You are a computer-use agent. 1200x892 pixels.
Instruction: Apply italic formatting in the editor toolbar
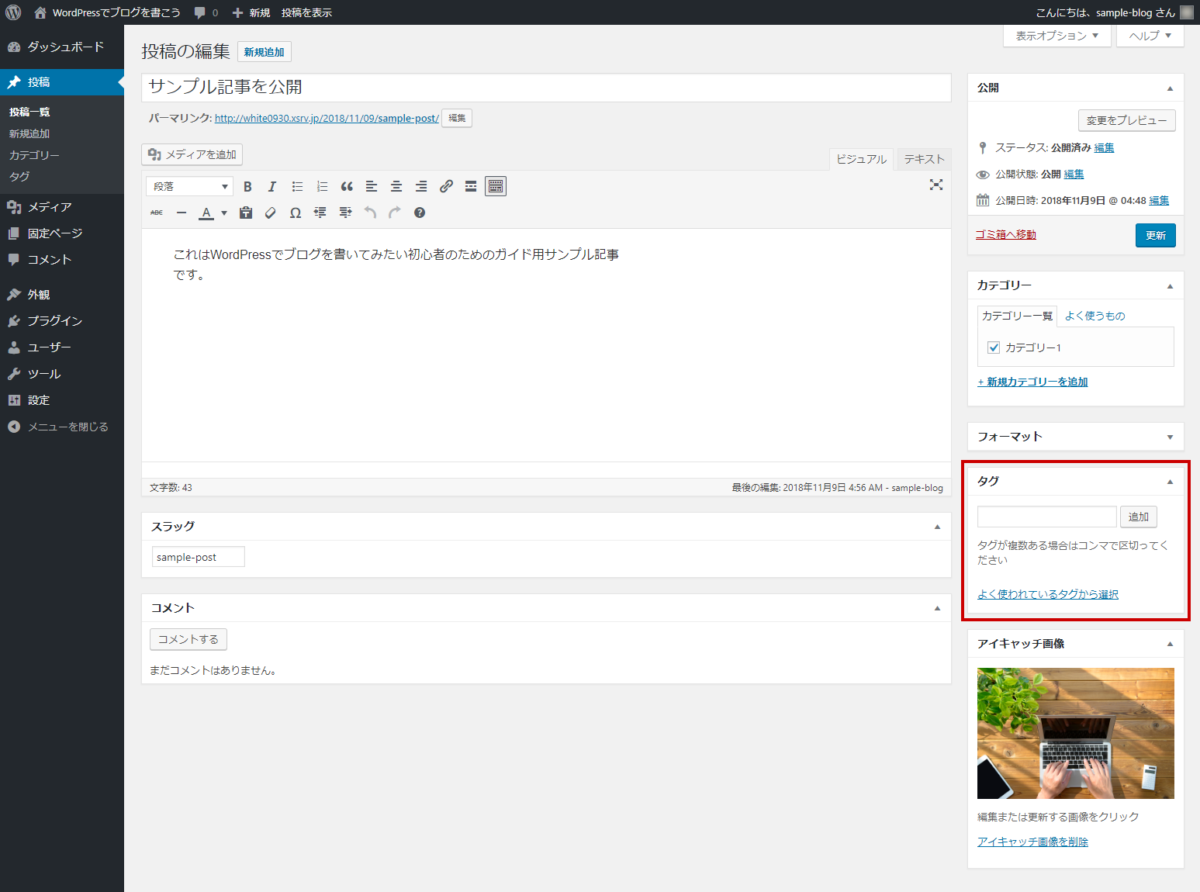point(272,186)
